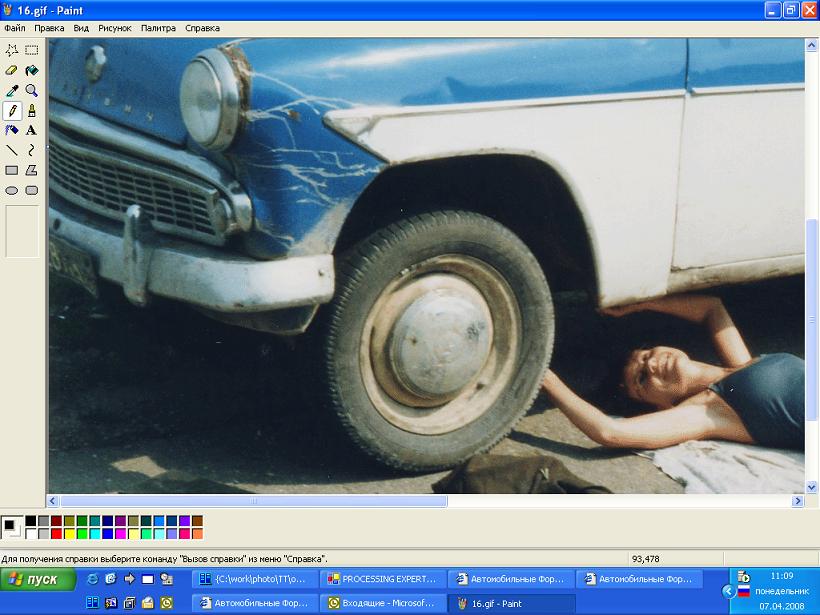Pick the bright red color swatch
Viewport: 820px width, 615px height.
(x=57, y=534)
